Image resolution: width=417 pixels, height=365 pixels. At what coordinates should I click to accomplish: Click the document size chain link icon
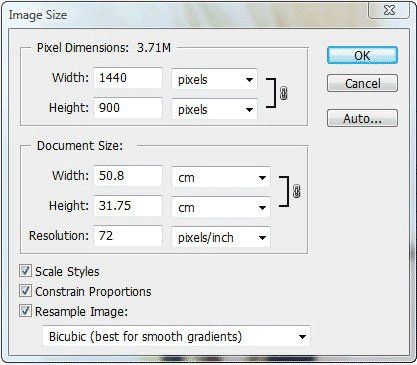(296, 191)
